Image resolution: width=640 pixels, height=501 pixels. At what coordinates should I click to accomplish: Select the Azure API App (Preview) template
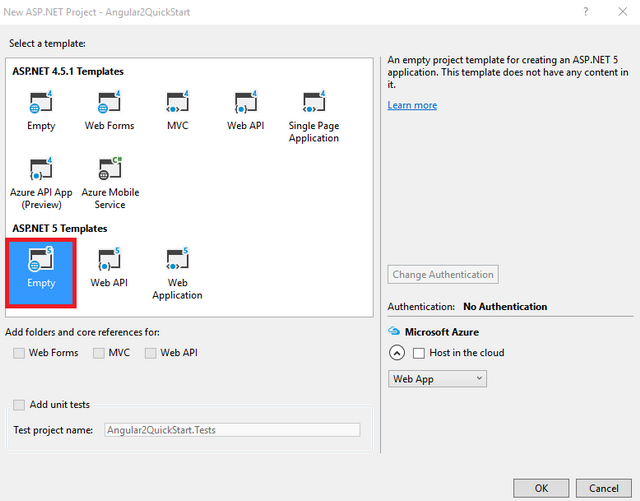click(x=41, y=183)
